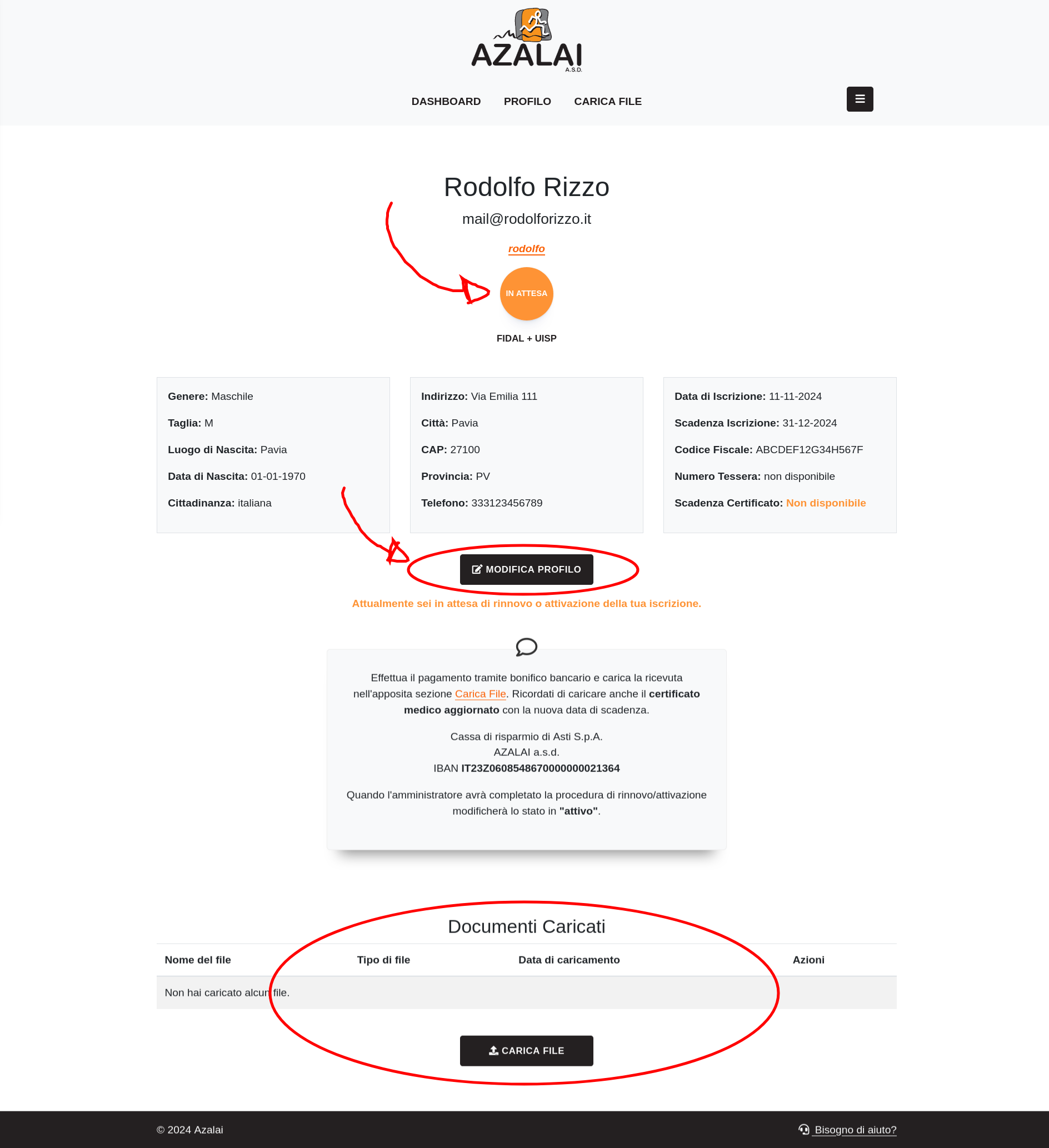Click the mail@rodolforizzo.it email text
This screenshot has height=1148, width=1049.
527,219
